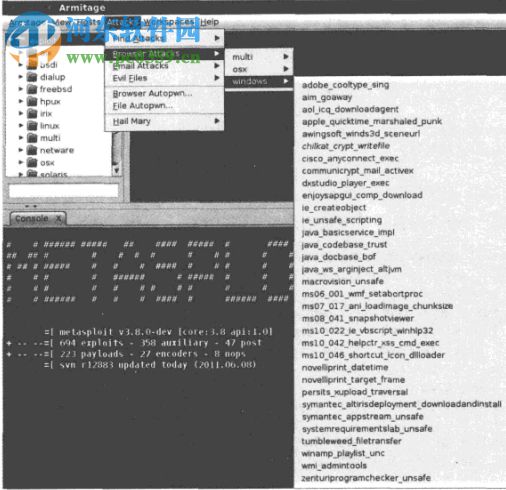Select cisco_anyconnect_exec exploit

[x=350, y=159]
